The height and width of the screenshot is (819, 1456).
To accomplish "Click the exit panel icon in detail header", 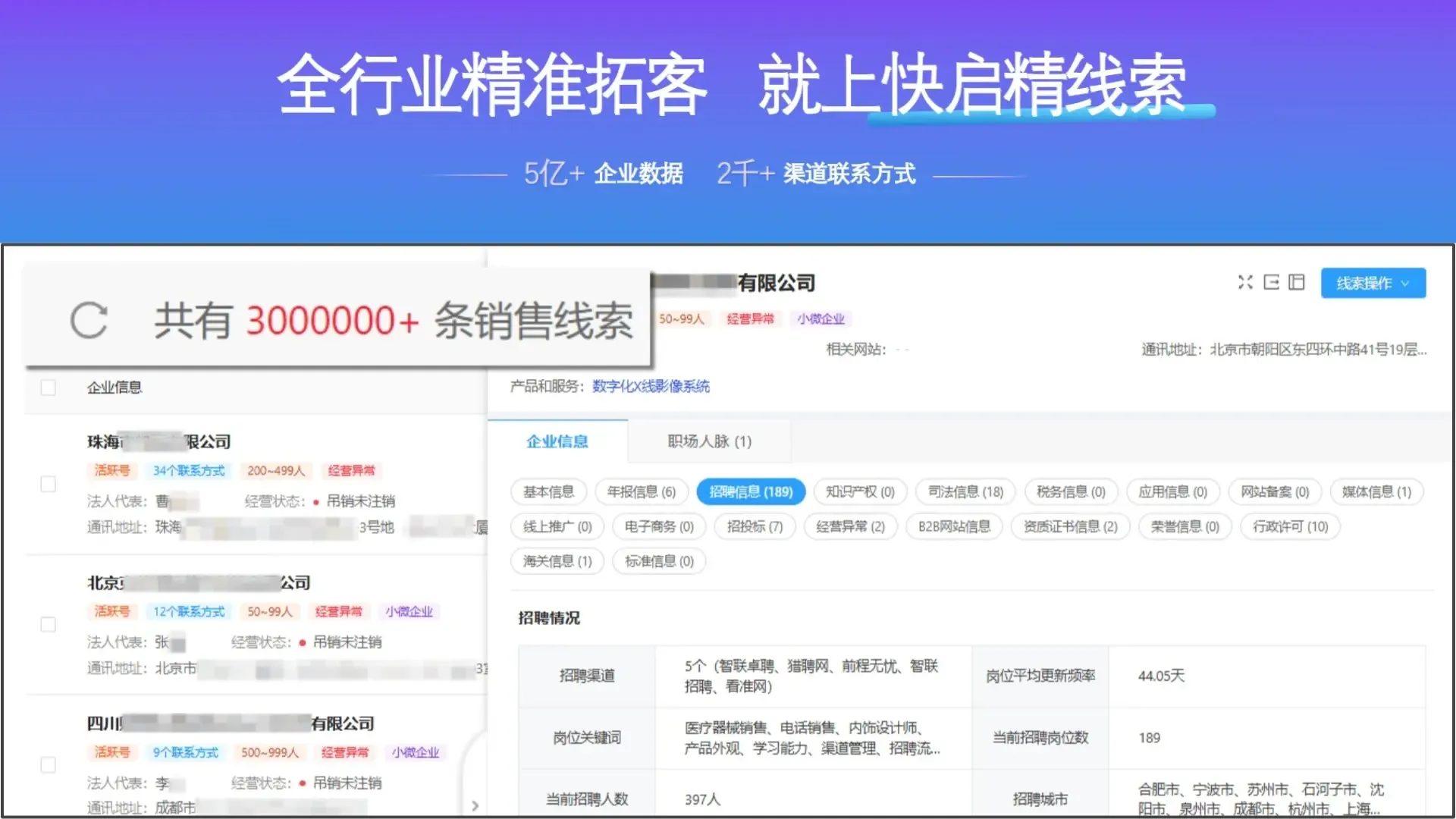I will point(1271,282).
